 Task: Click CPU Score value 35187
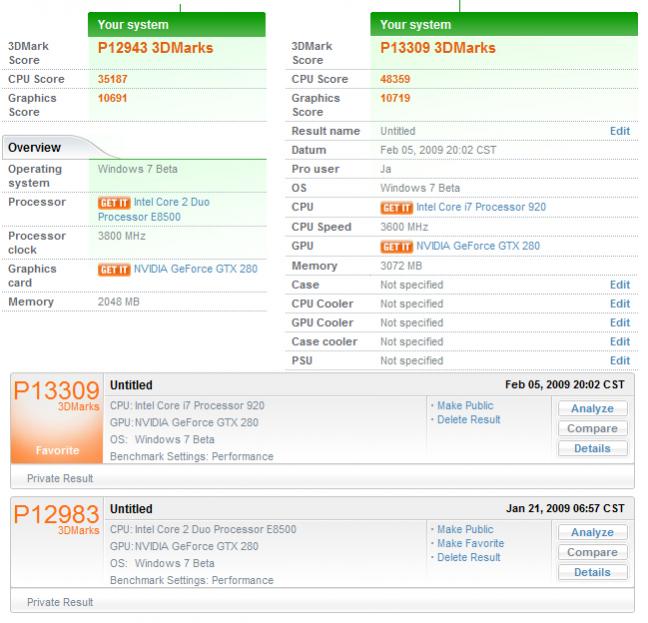(112, 79)
